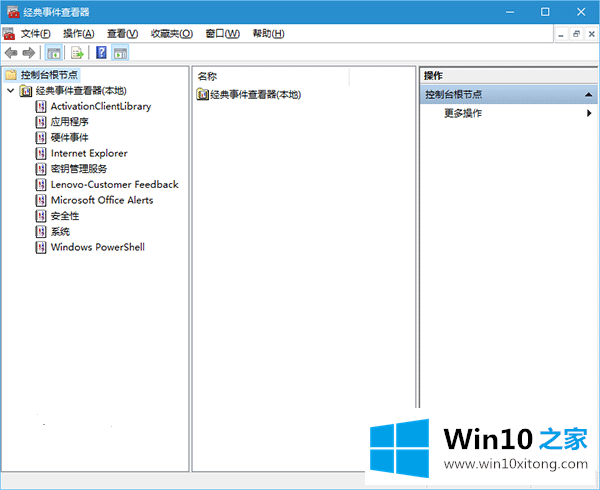This screenshot has height=490, width=600.
Task: Click the Back arrow toolbar button
Action: pos(11,53)
